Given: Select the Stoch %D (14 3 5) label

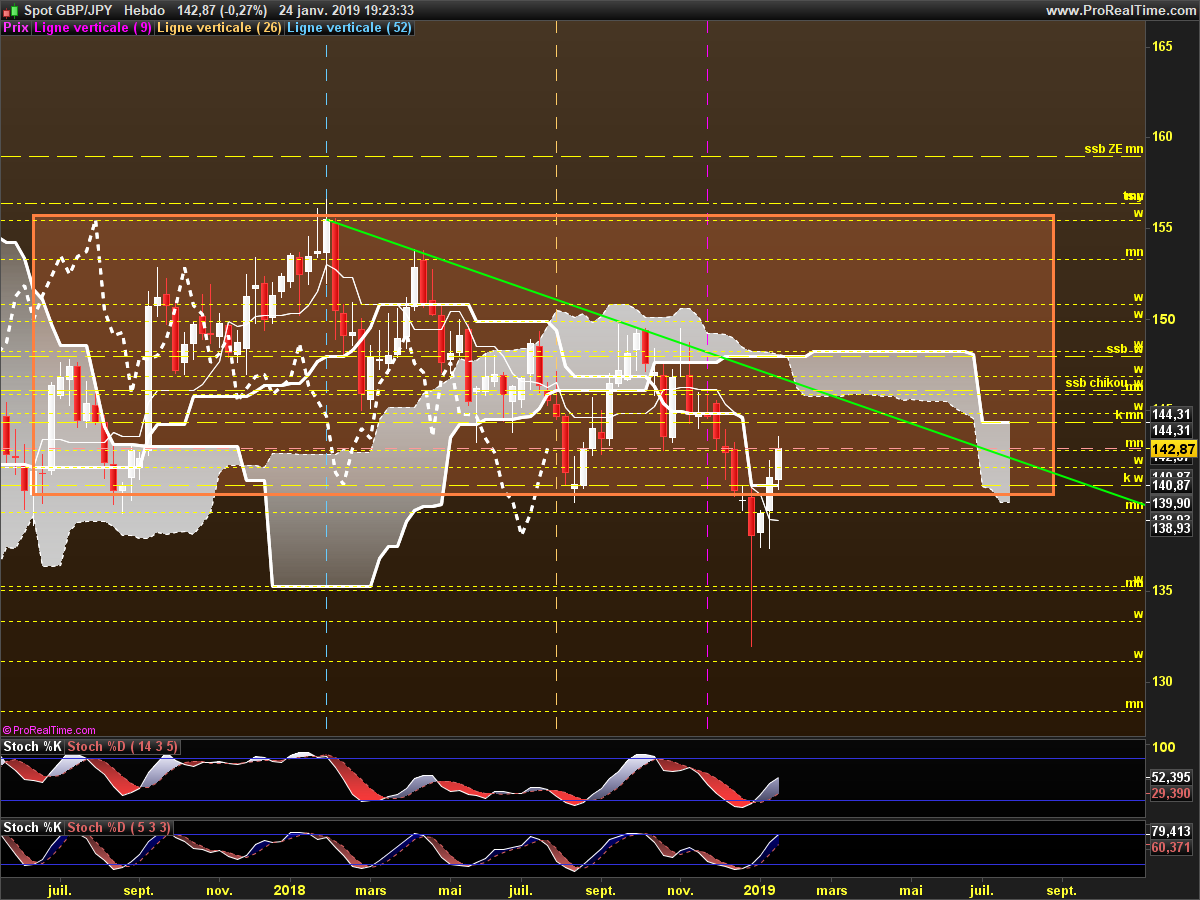Looking at the screenshot, I should pyautogui.click(x=124, y=747).
